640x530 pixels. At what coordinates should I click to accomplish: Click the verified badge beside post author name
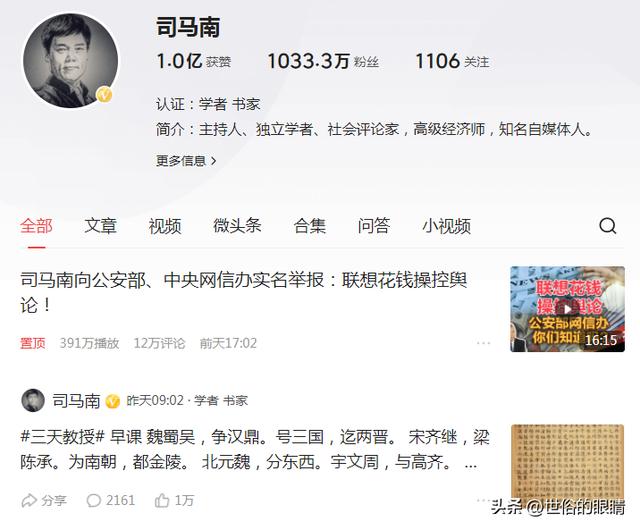(x=113, y=401)
